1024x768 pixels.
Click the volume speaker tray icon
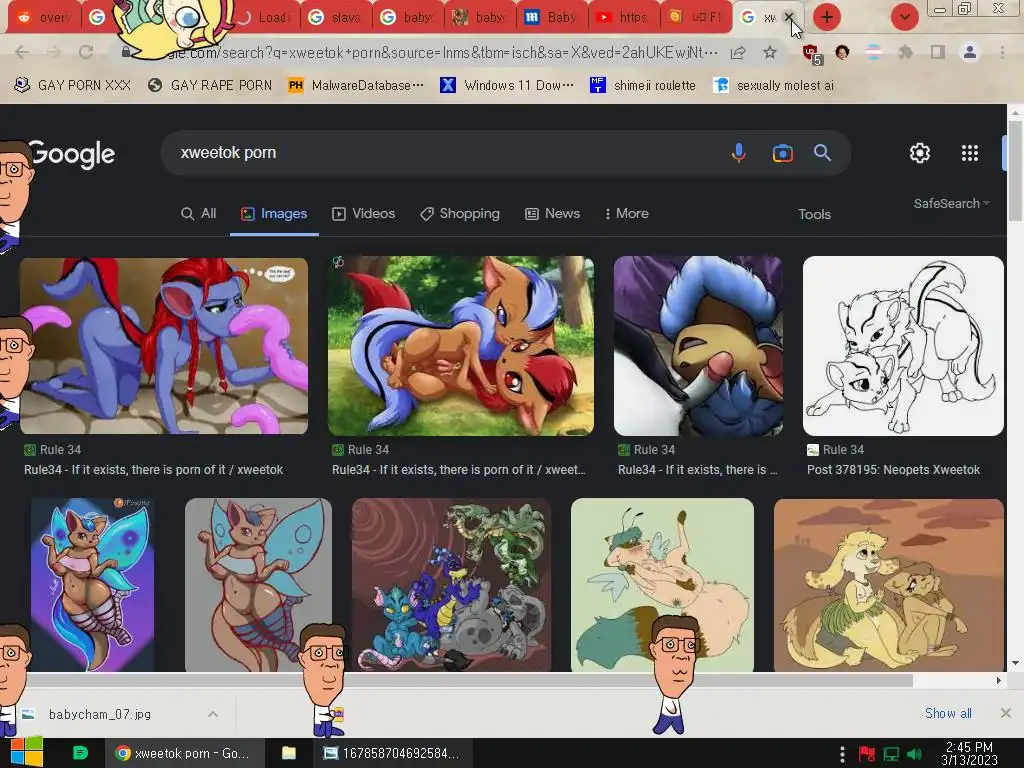[914, 754]
